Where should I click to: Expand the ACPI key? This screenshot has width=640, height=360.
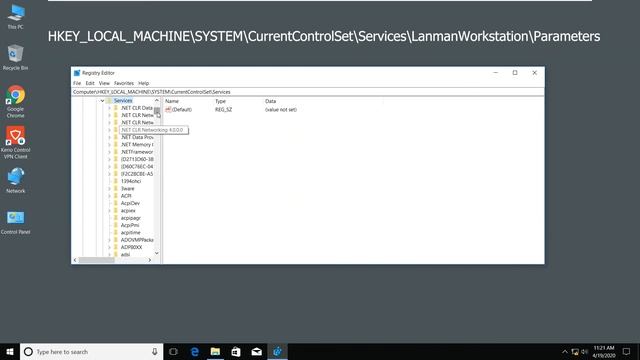109,196
